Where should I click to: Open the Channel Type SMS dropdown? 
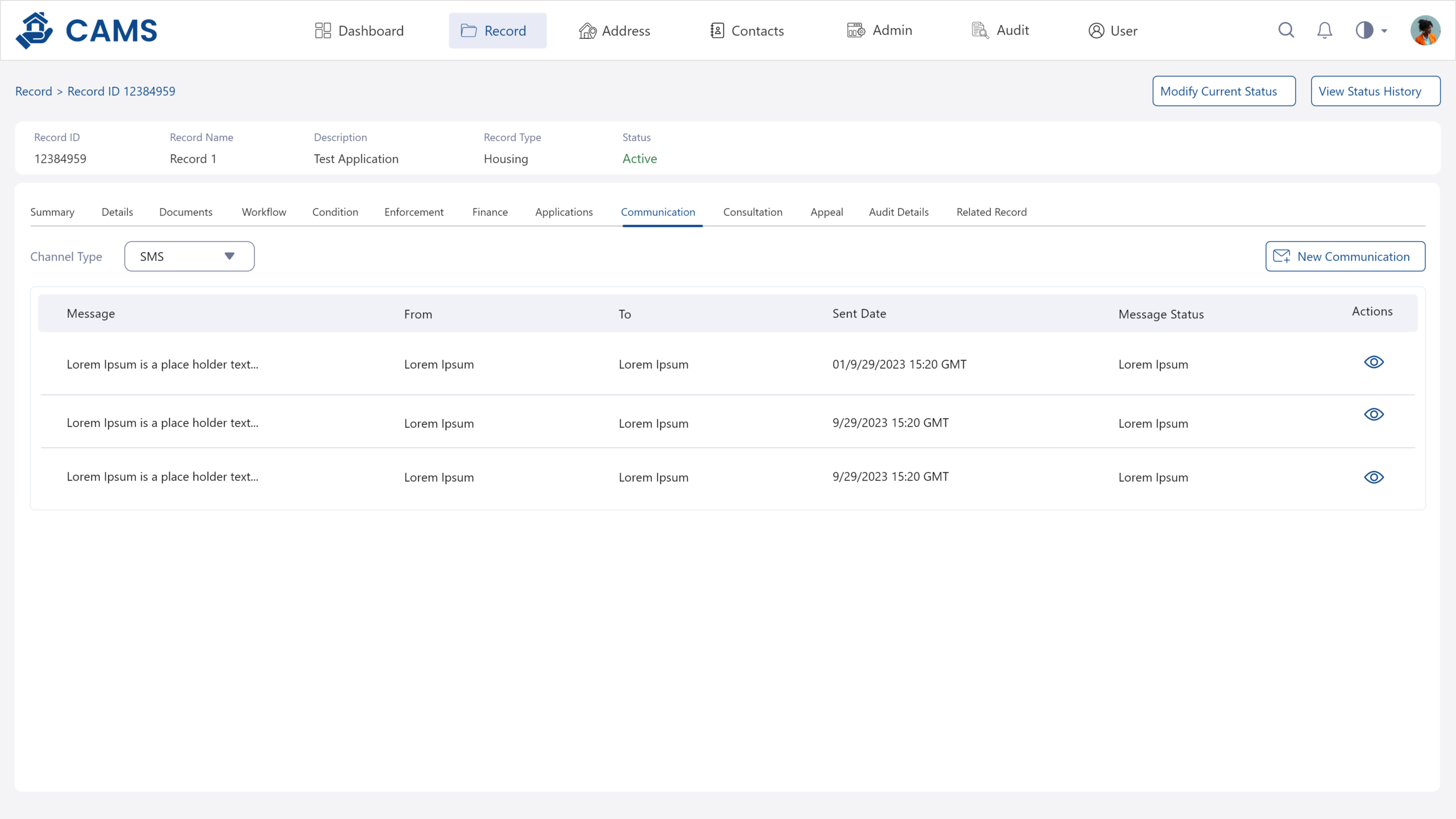[189, 257]
